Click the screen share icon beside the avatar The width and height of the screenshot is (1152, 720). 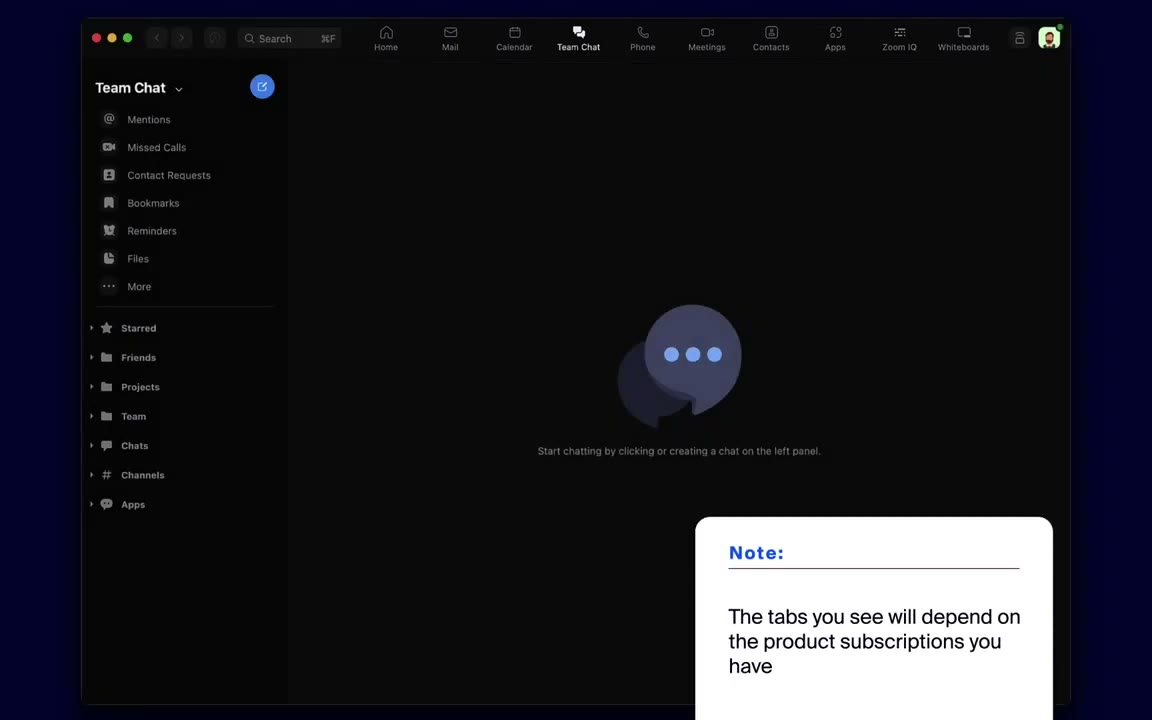[x=1020, y=38]
